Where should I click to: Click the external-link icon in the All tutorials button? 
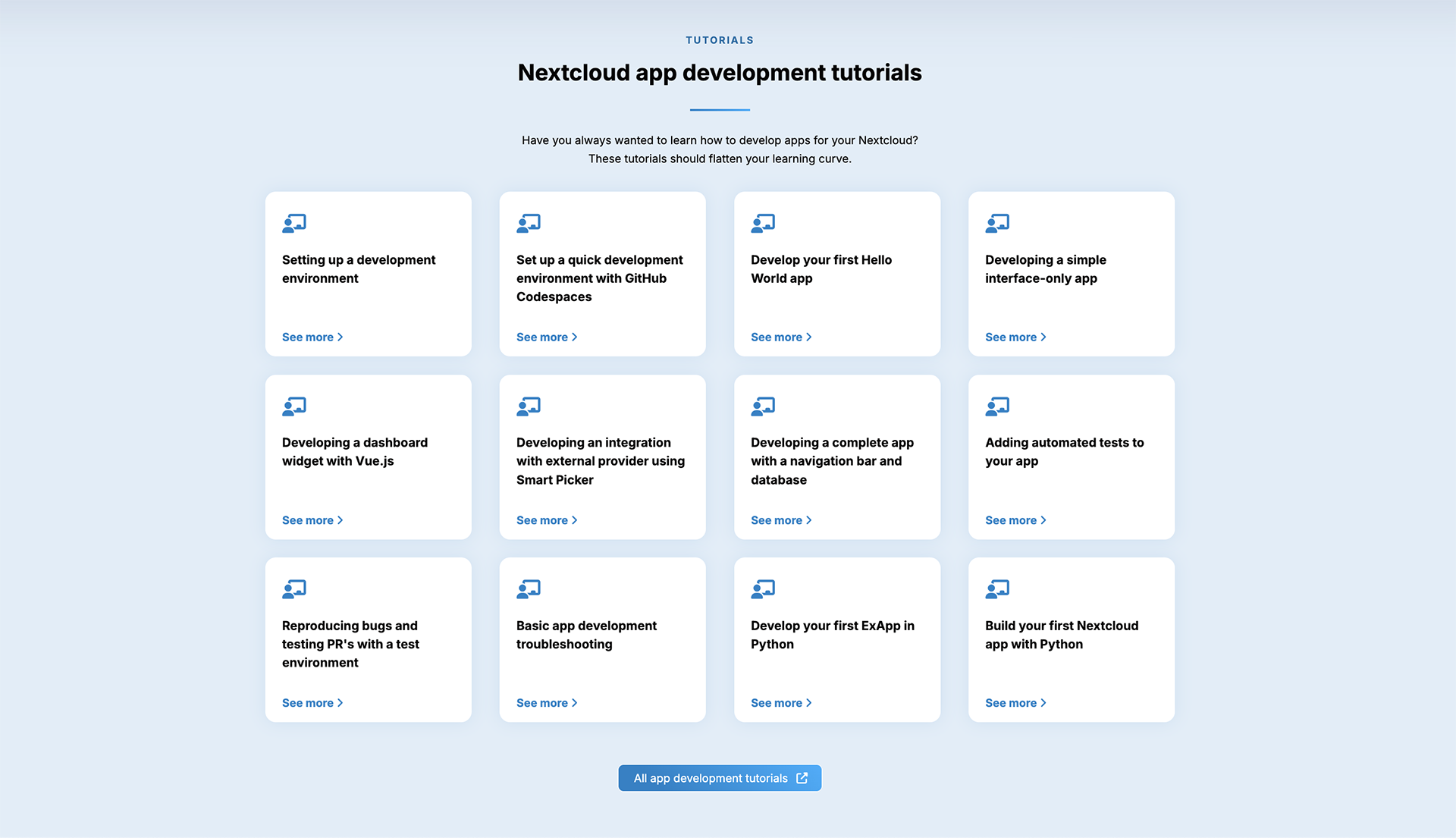click(802, 778)
